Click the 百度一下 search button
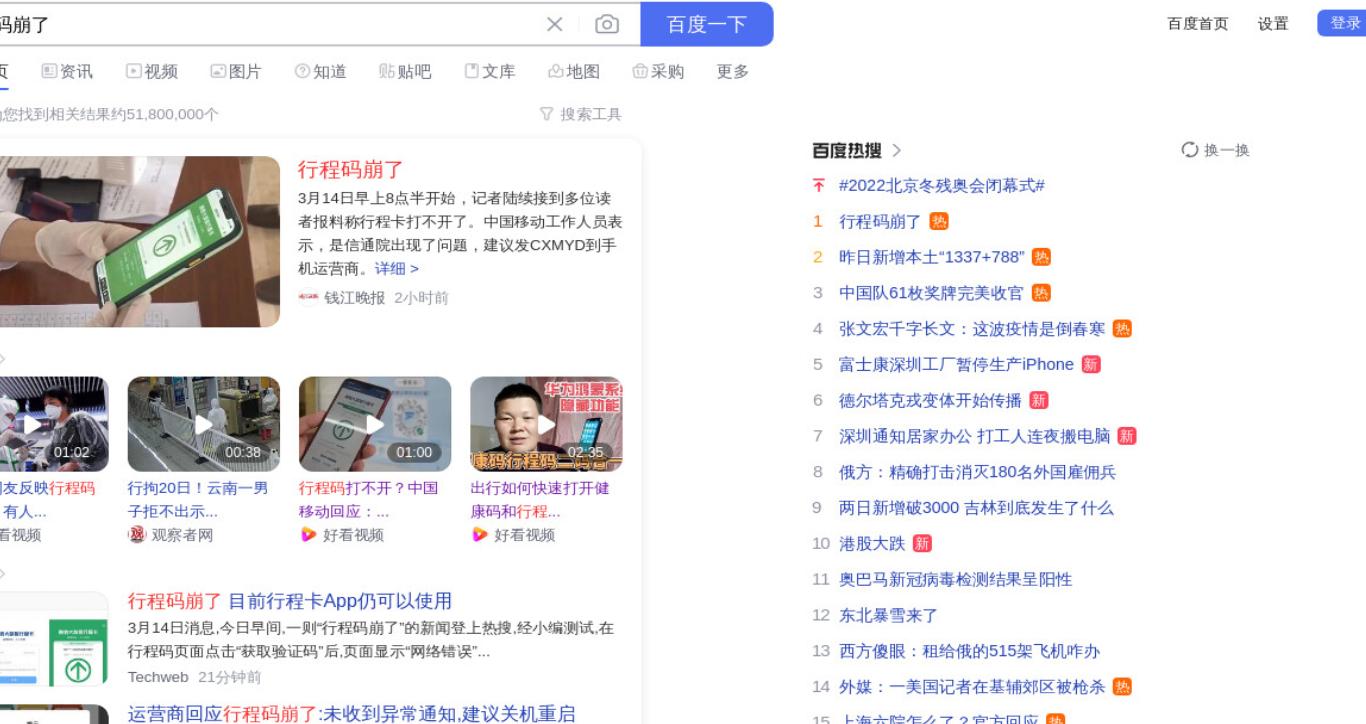The width and height of the screenshot is (1366, 724). click(x=707, y=24)
